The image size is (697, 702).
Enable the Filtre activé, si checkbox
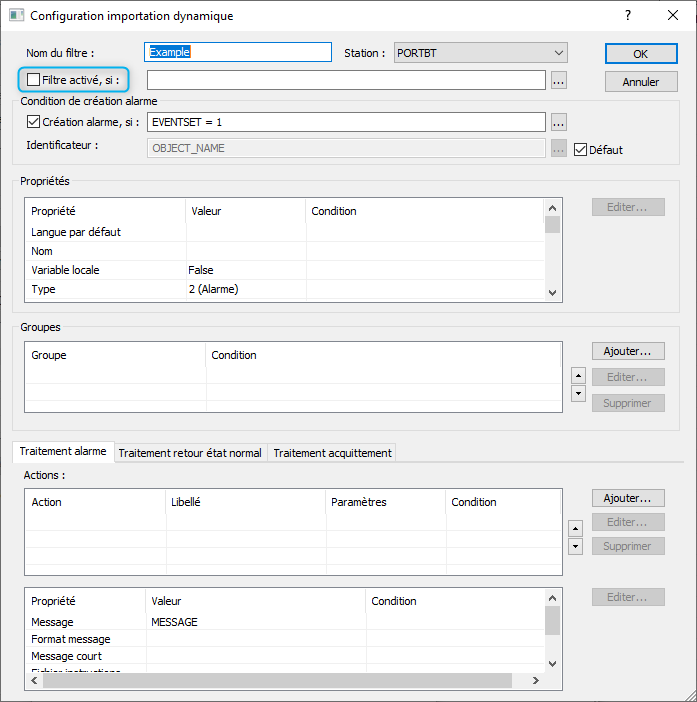pos(34,79)
